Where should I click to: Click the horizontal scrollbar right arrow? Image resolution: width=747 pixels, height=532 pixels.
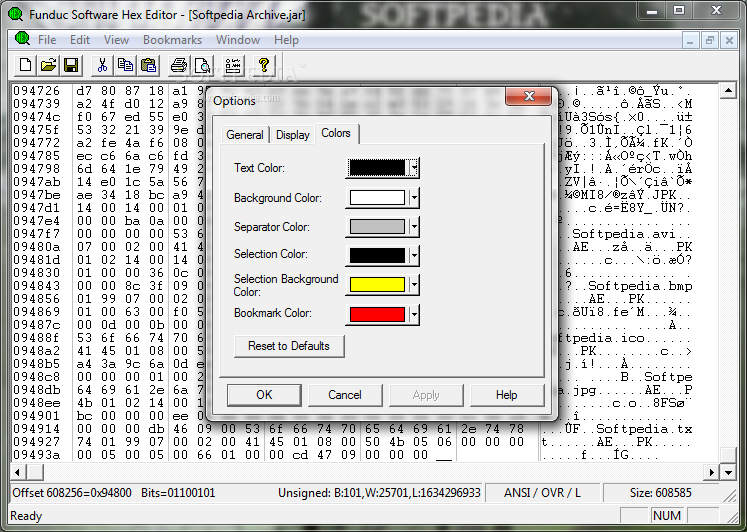pos(711,472)
